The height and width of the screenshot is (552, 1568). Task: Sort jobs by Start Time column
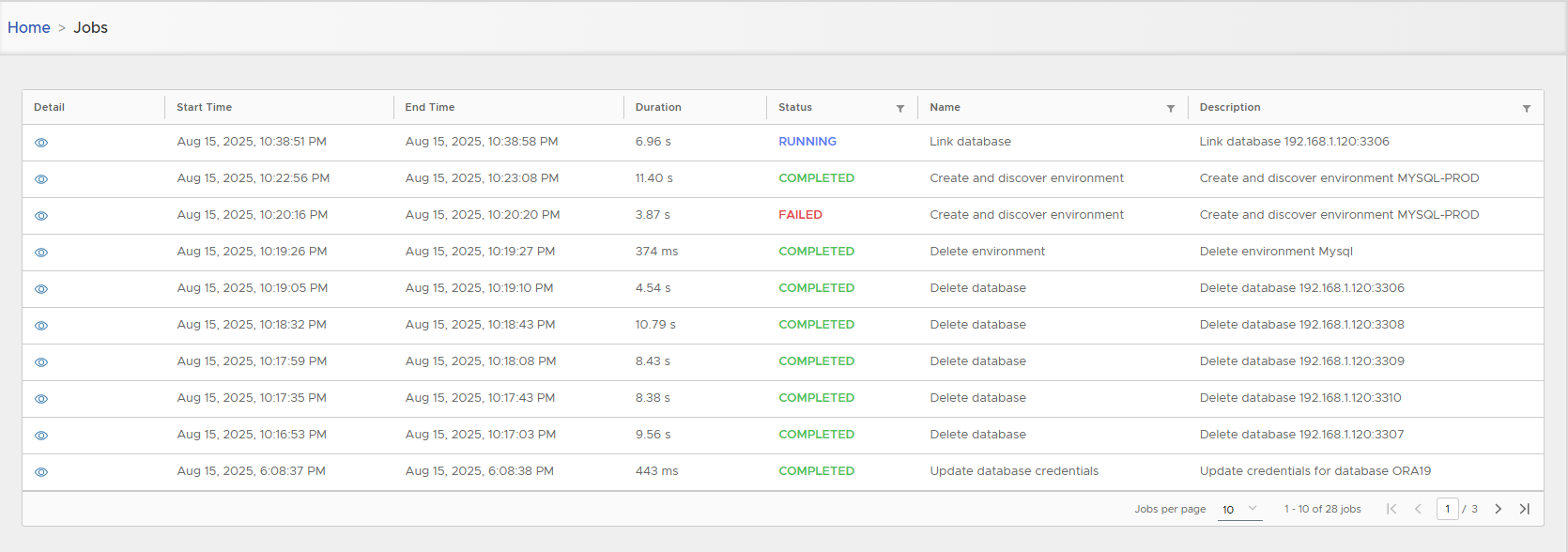(x=205, y=107)
